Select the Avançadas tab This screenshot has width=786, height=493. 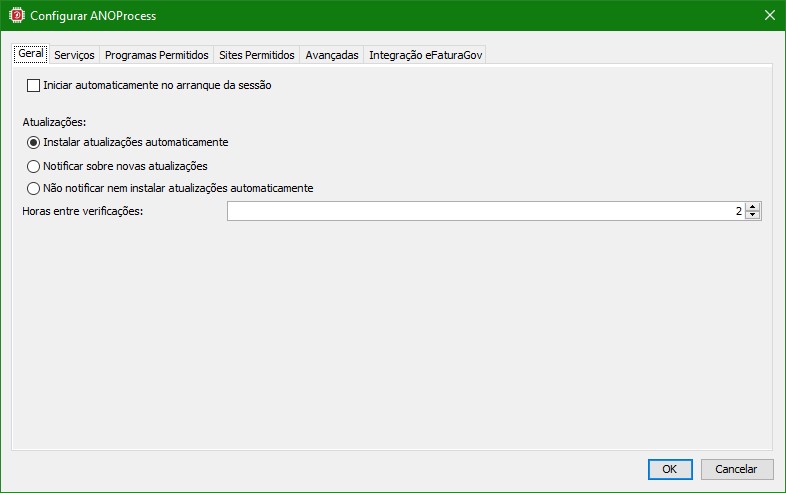(332, 55)
